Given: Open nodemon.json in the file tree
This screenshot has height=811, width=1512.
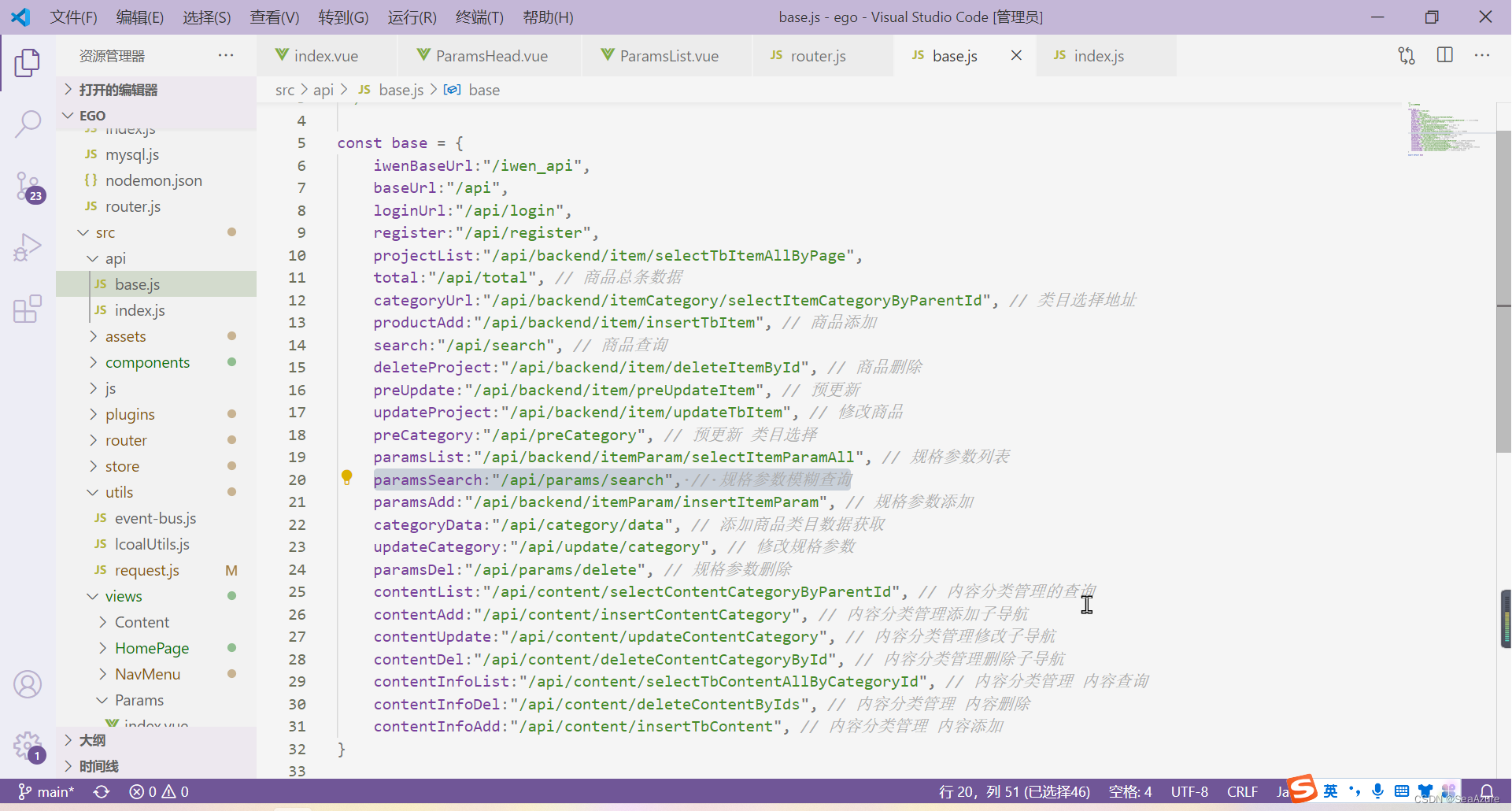Looking at the screenshot, I should pyautogui.click(x=156, y=180).
